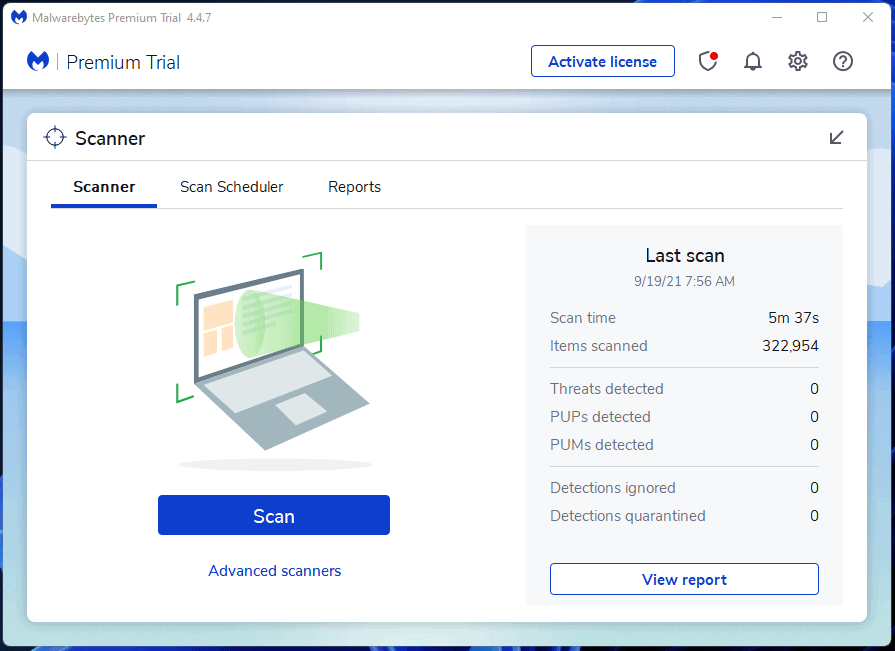Click the Premium Trial header text

(x=123, y=62)
